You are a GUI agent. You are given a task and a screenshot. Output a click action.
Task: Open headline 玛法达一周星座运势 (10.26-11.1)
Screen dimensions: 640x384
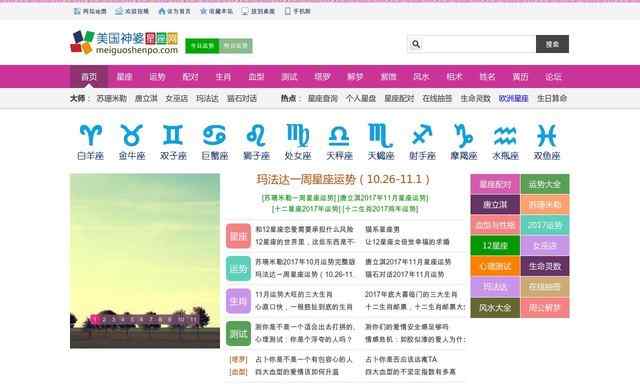[343, 179]
